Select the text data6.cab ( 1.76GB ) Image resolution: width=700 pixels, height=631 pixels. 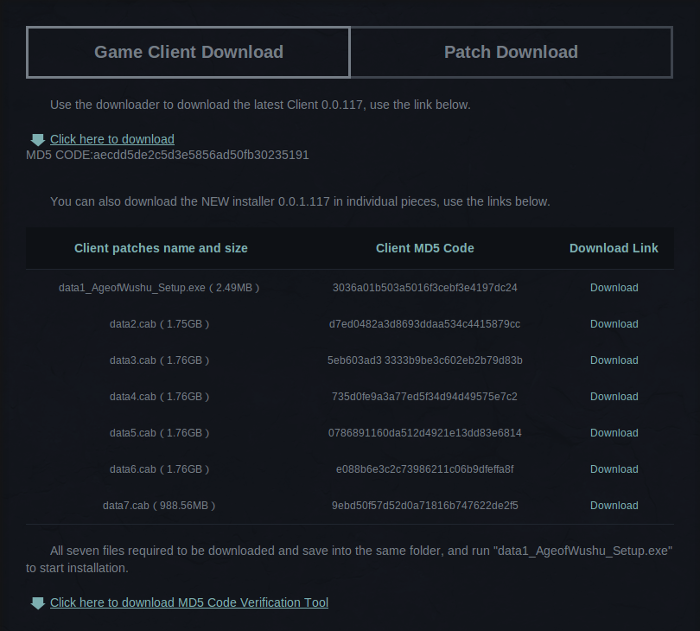[159, 469]
